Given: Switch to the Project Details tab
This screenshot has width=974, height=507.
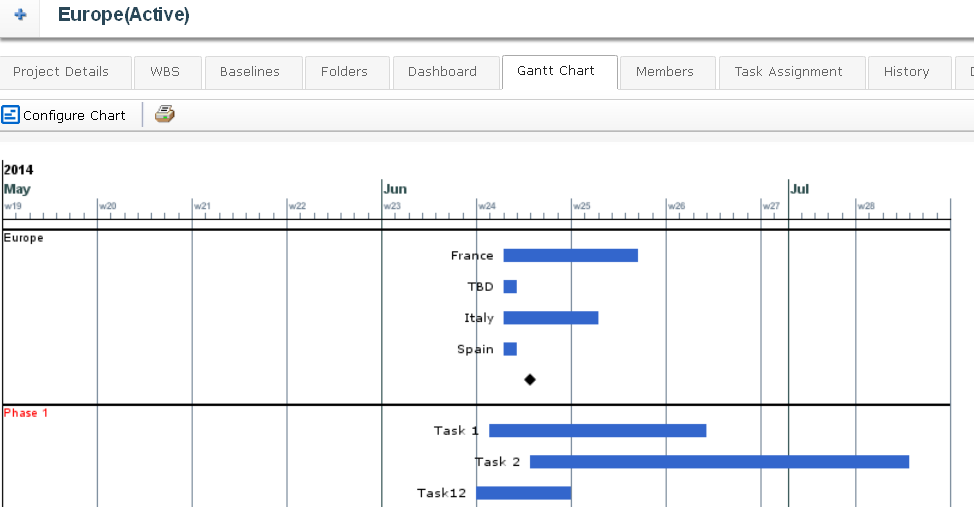Looking at the screenshot, I should click(61, 72).
